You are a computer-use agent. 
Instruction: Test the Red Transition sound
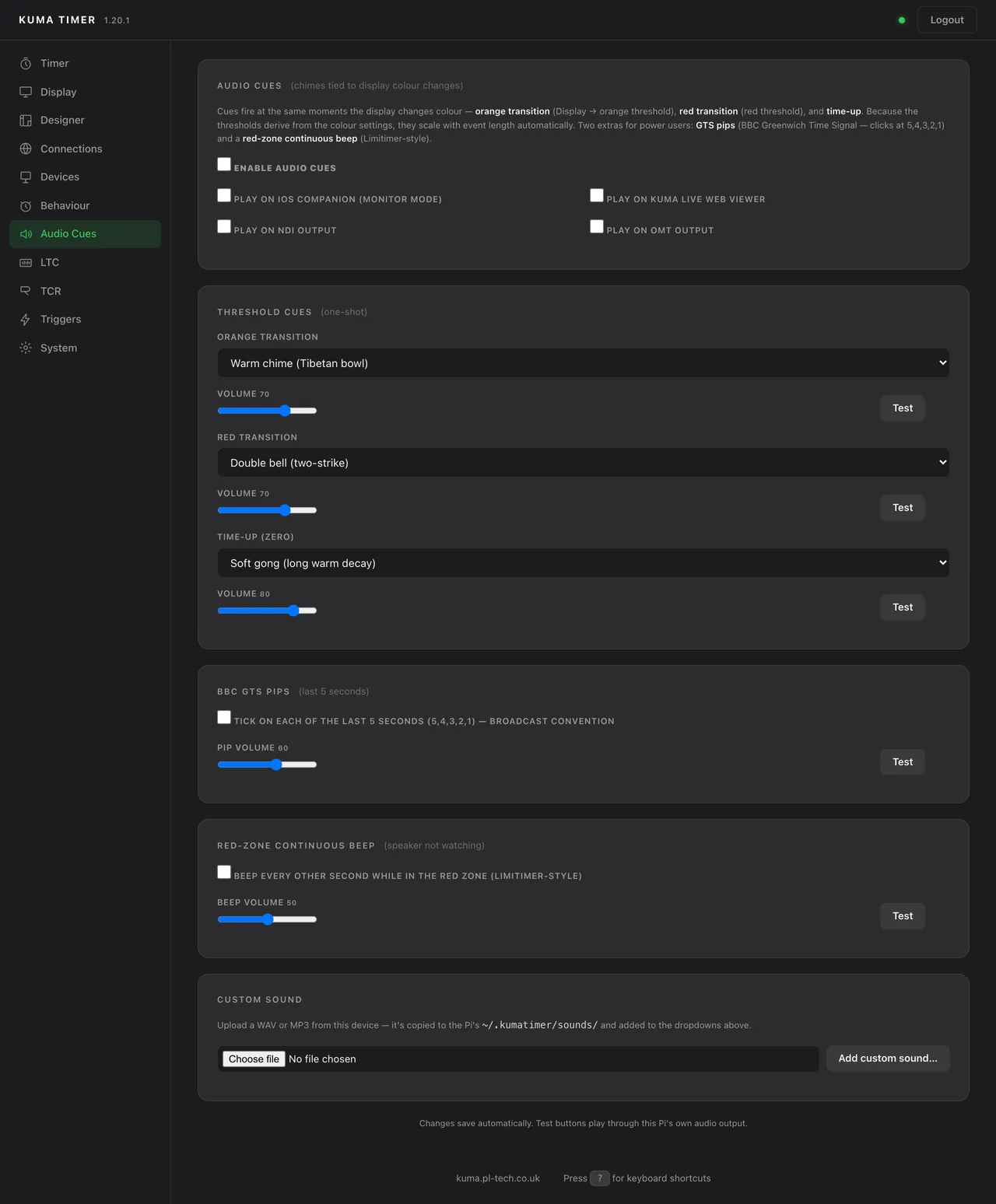[903, 508]
